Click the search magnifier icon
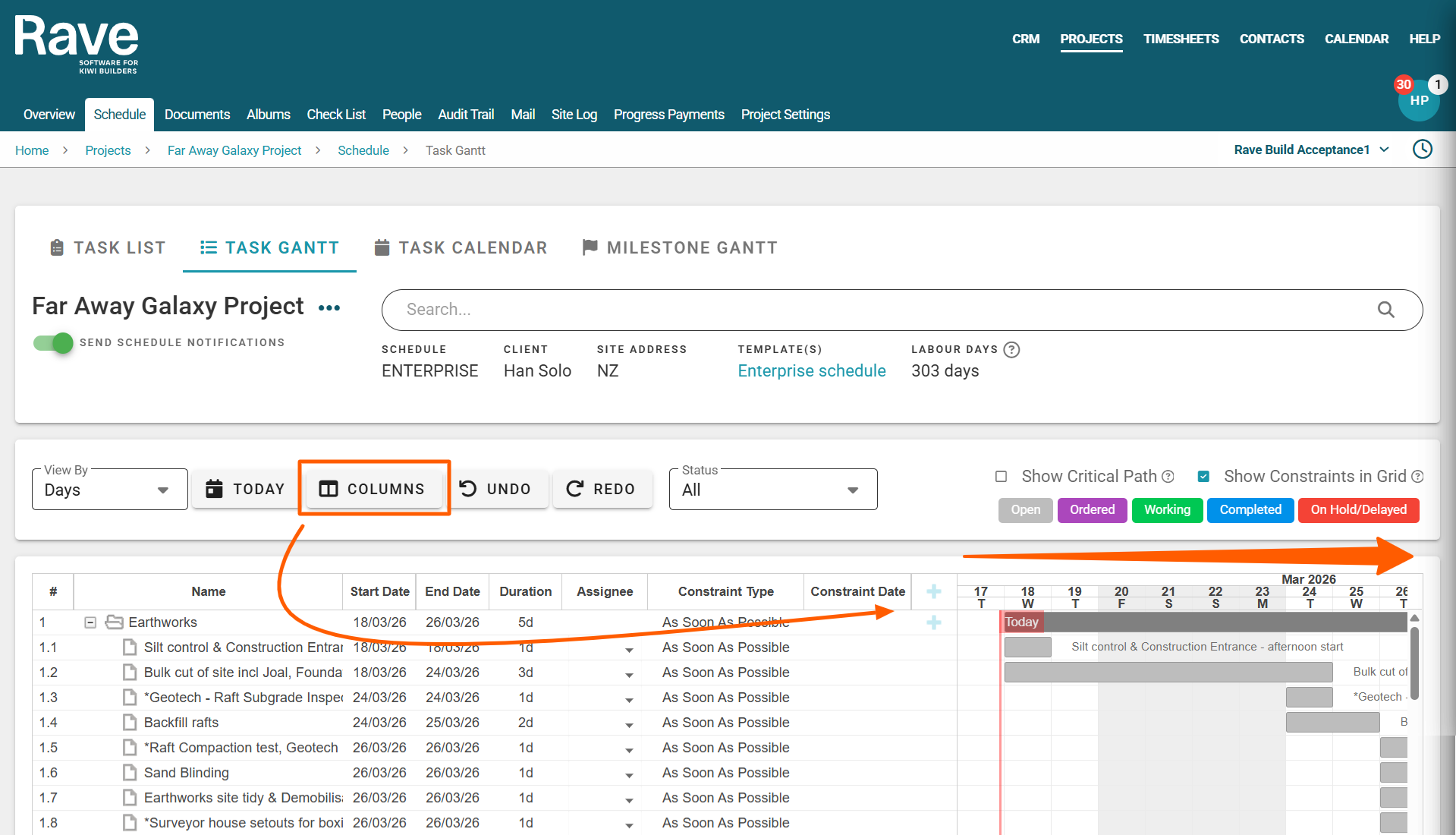 [1385, 310]
